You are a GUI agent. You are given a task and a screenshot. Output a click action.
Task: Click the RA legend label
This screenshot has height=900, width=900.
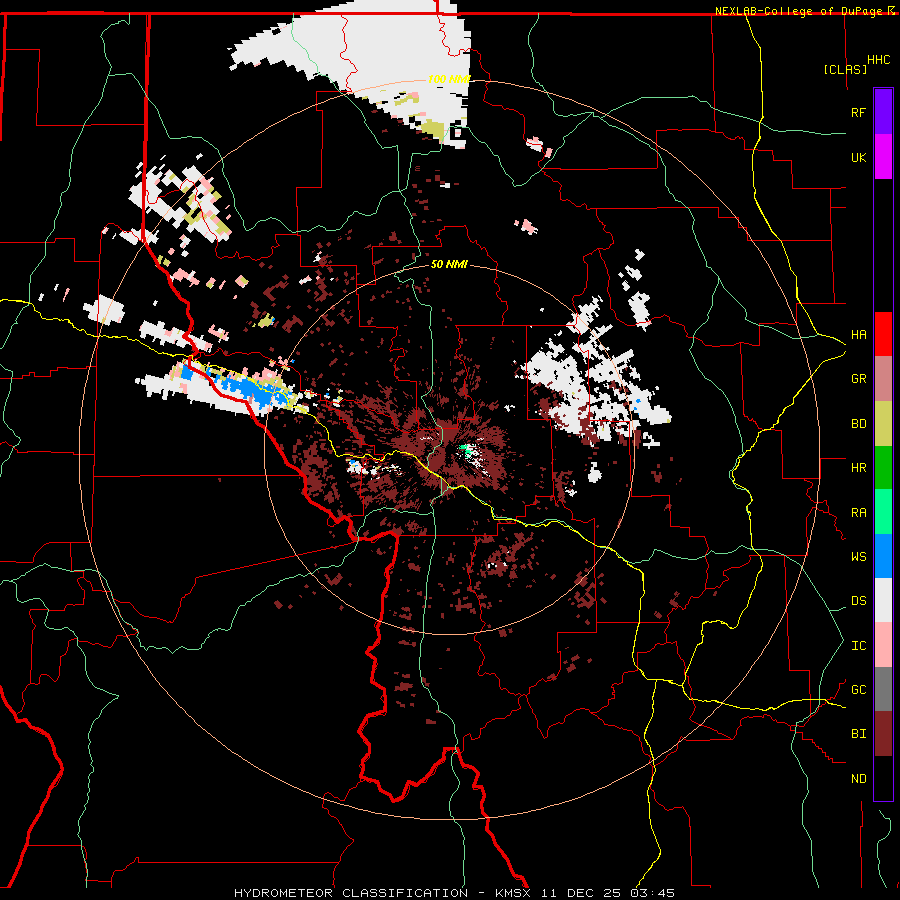[x=858, y=513]
